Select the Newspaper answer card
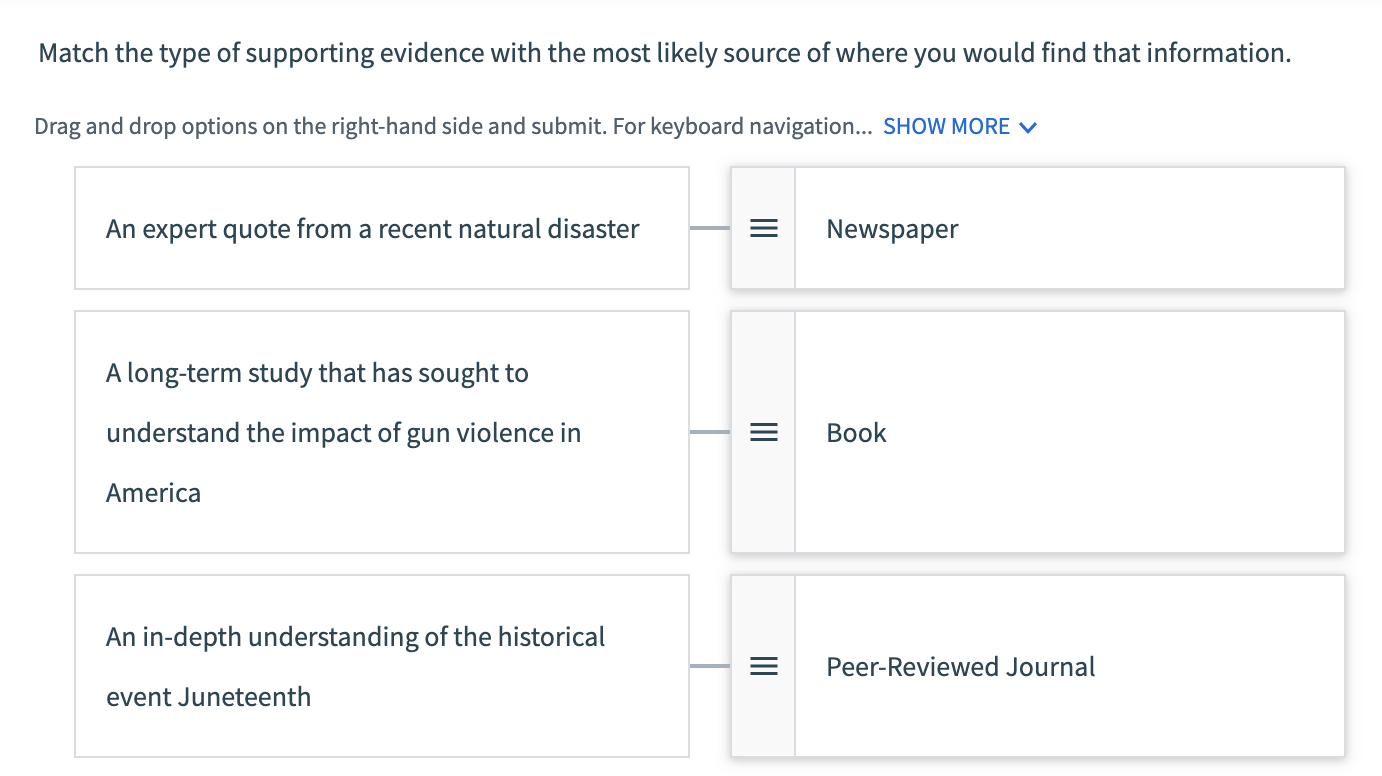1382x776 pixels. click(x=1069, y=228)
